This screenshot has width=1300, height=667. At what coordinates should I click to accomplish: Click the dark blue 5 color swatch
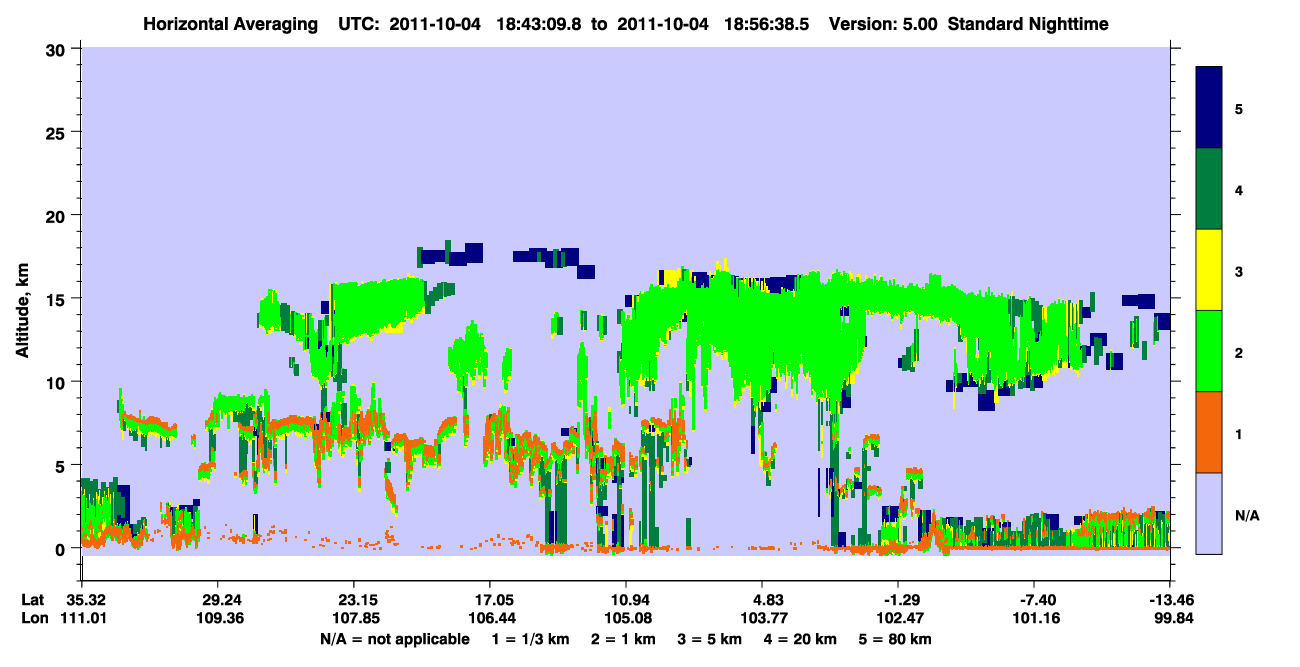1209,108
